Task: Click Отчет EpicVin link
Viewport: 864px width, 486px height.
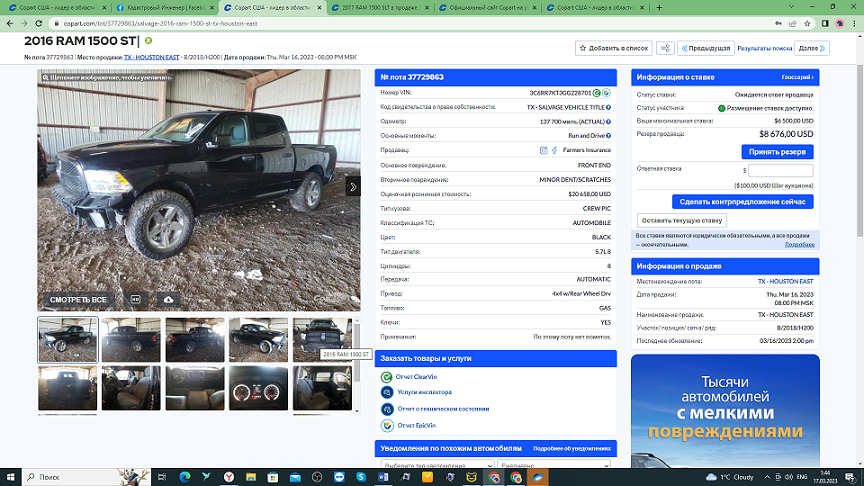Action: tap(416, 425)
